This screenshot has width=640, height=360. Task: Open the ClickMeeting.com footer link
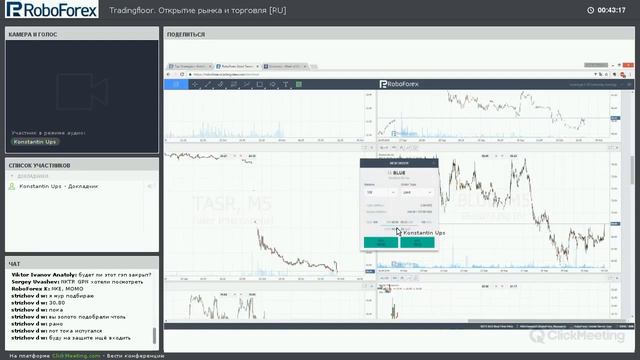point(76,356)
